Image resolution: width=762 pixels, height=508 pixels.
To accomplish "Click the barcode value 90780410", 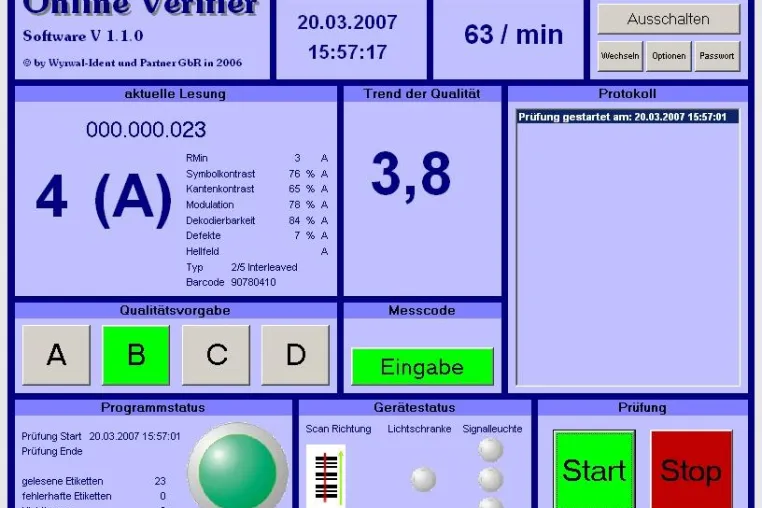I will tap(253, 282).
